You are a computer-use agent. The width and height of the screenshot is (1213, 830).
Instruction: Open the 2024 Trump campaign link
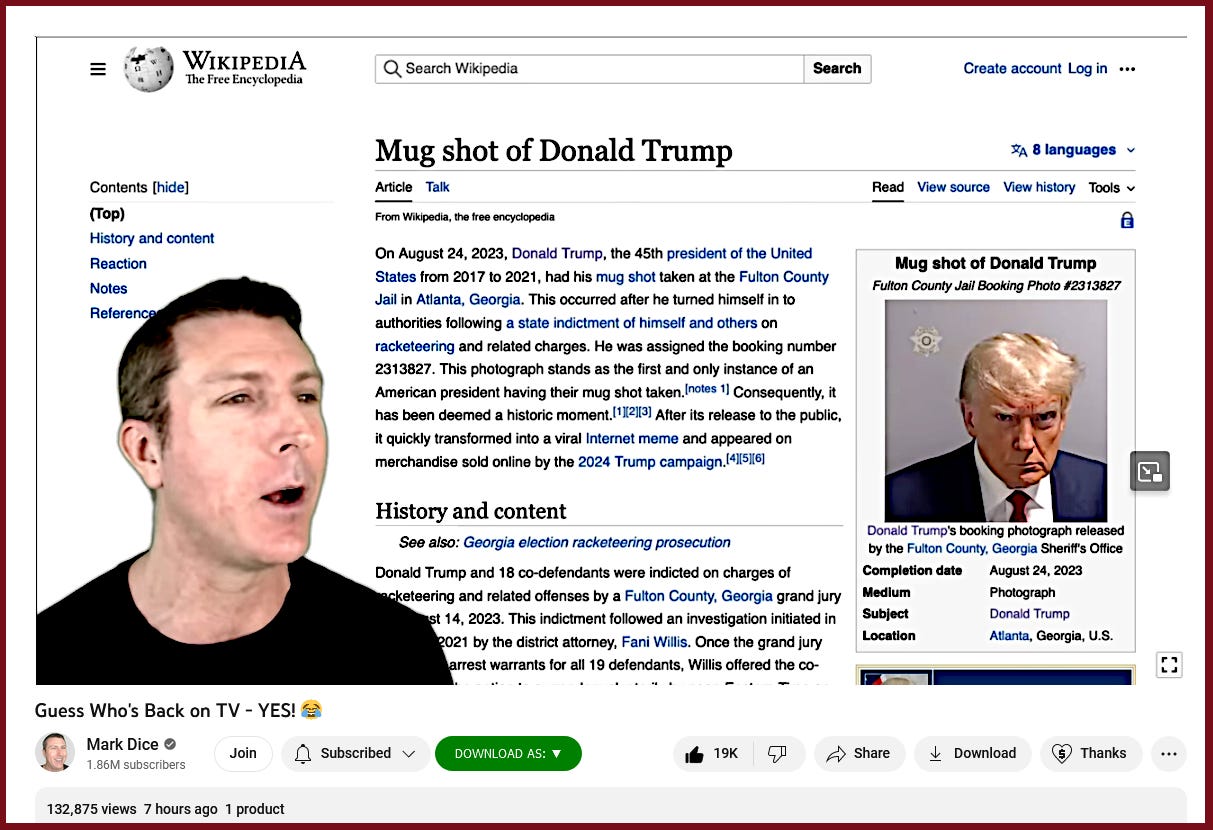(x=650, y=462)
